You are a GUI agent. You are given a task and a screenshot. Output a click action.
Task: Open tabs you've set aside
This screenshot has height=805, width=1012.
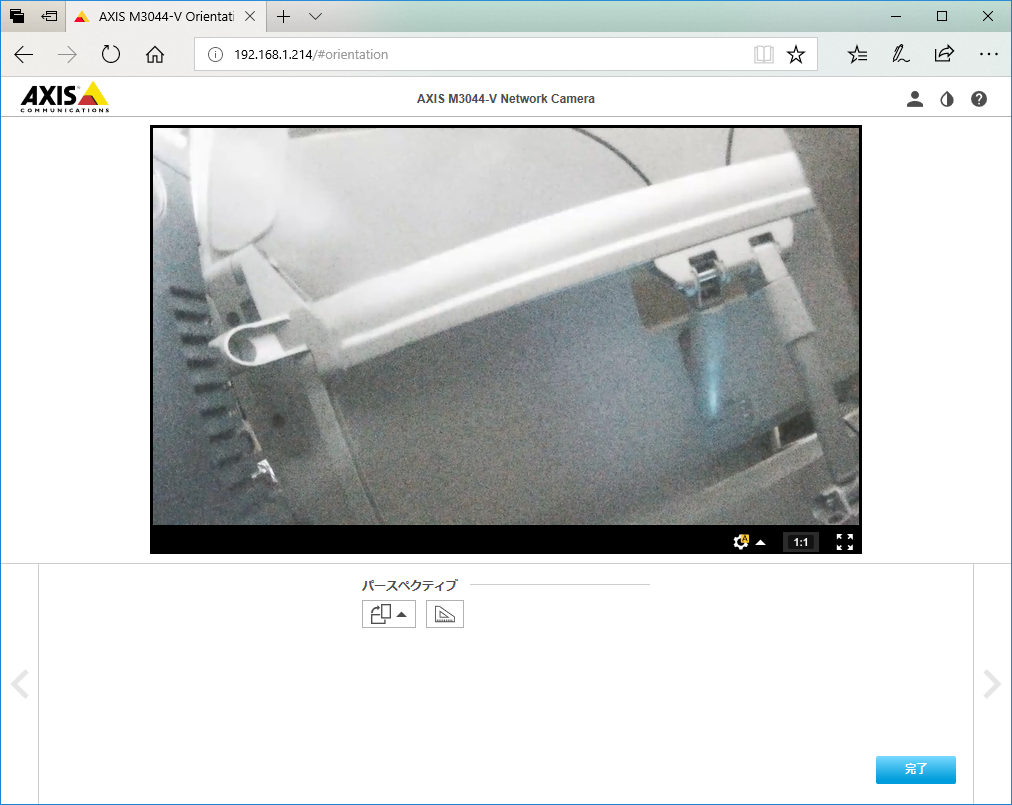click(17, 16)
